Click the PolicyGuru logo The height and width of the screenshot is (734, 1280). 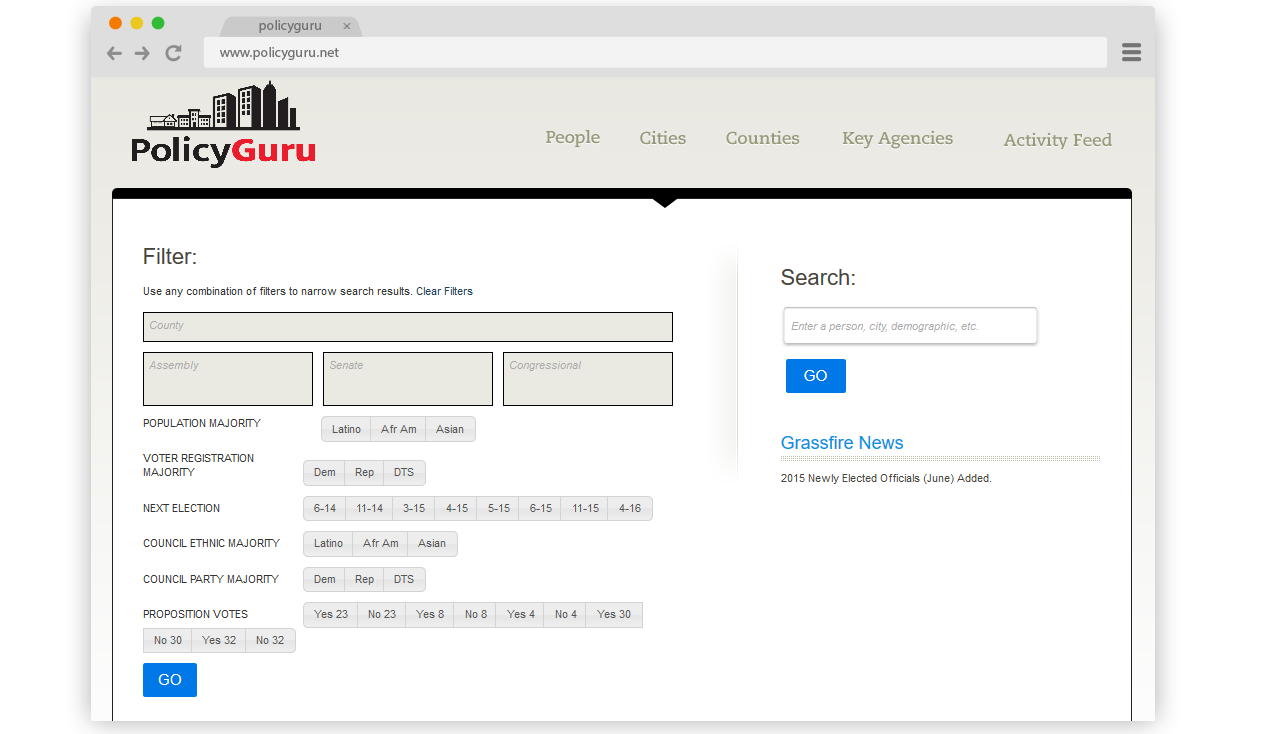pyautogui.click(x=223, y=125)
